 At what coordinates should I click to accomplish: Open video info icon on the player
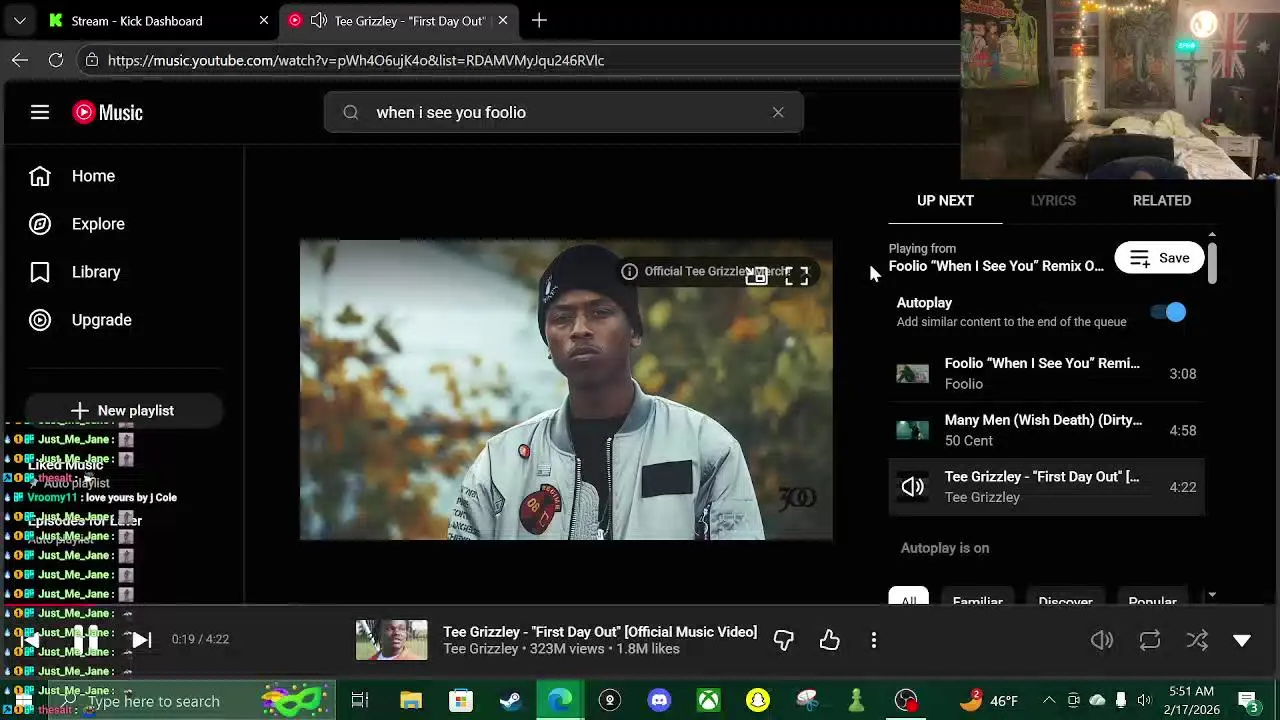point(629,271)
